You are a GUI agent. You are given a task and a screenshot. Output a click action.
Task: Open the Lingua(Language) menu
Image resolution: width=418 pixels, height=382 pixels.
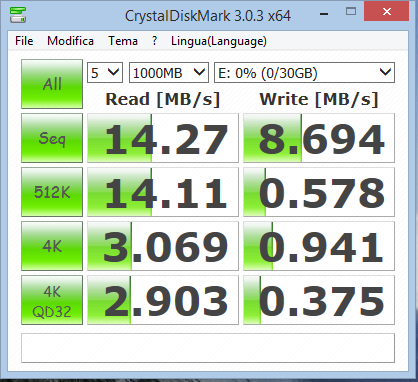[x=219, y=41]
